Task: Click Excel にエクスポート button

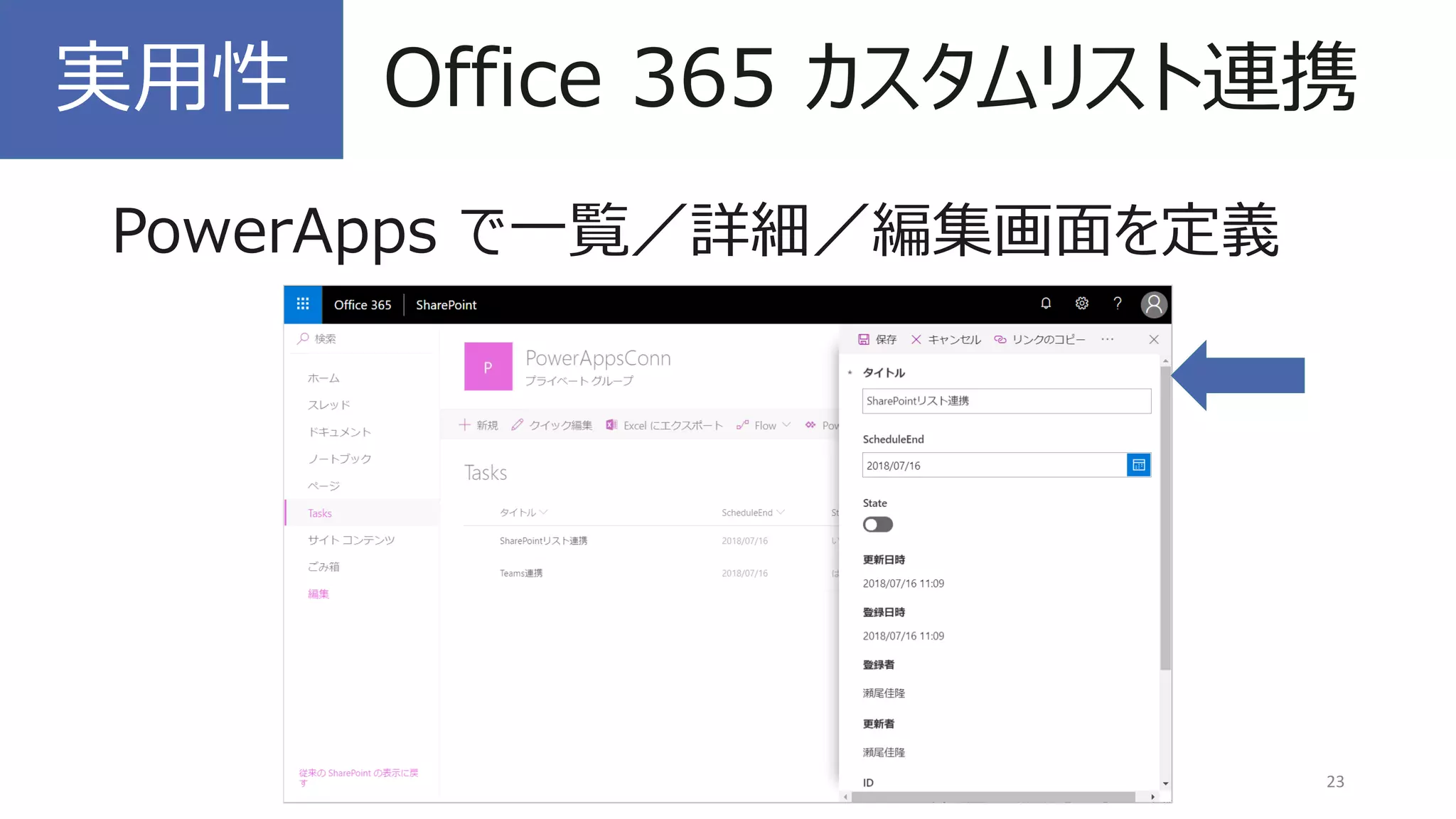Action: pyautogui.click(x=665, y=425)
